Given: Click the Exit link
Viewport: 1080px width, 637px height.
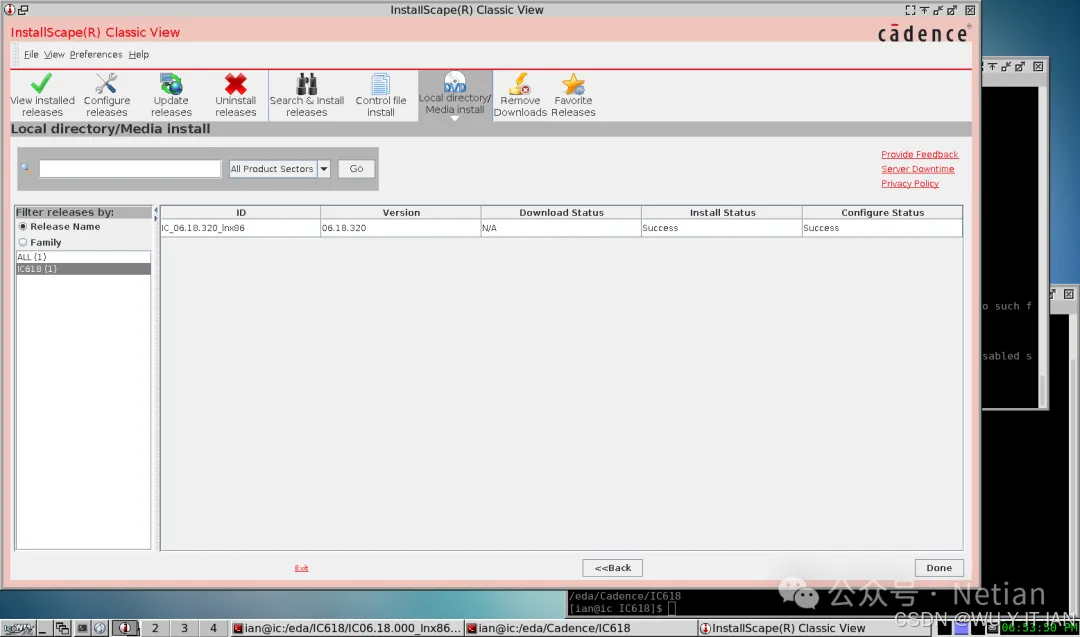Looking at the screenshot, I should click(301, 568).
